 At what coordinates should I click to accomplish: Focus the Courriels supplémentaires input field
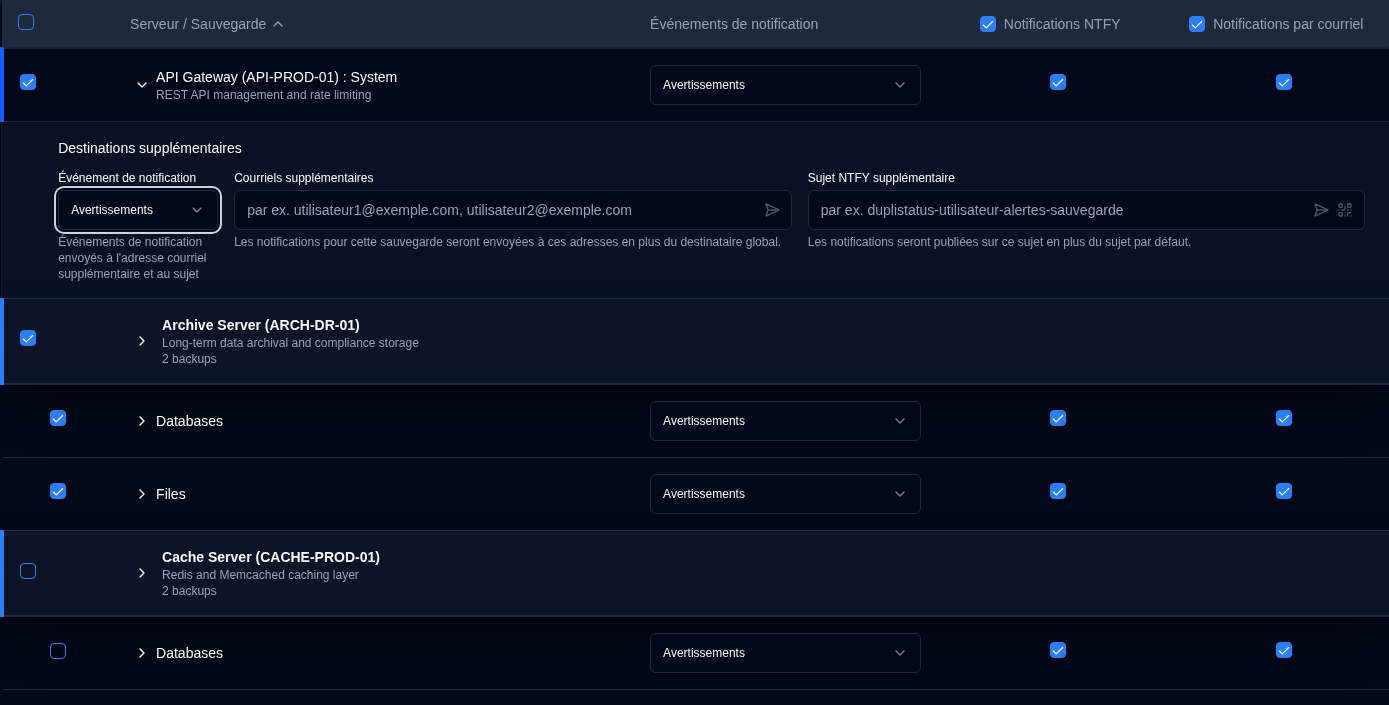(x=512, y=210)
